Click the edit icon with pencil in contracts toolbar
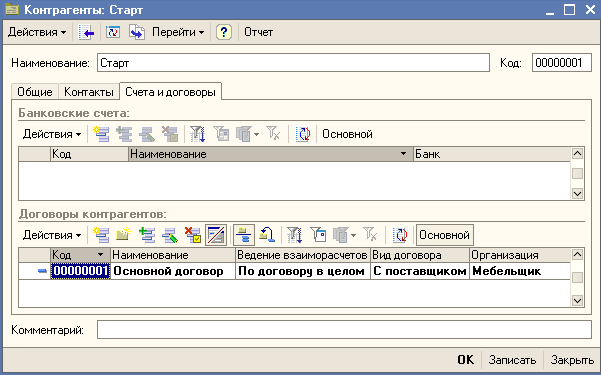Viewport: 601px width, 375px height. tap(170, 235)
